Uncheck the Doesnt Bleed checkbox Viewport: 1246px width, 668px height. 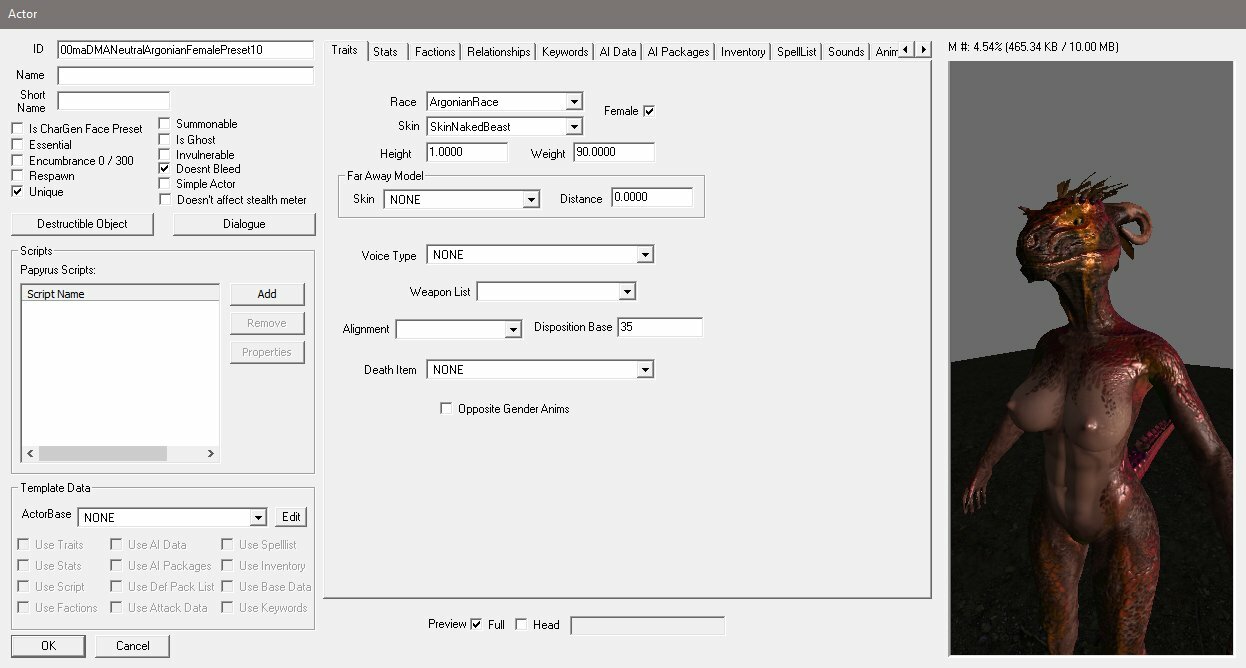(x=165, y=169)
